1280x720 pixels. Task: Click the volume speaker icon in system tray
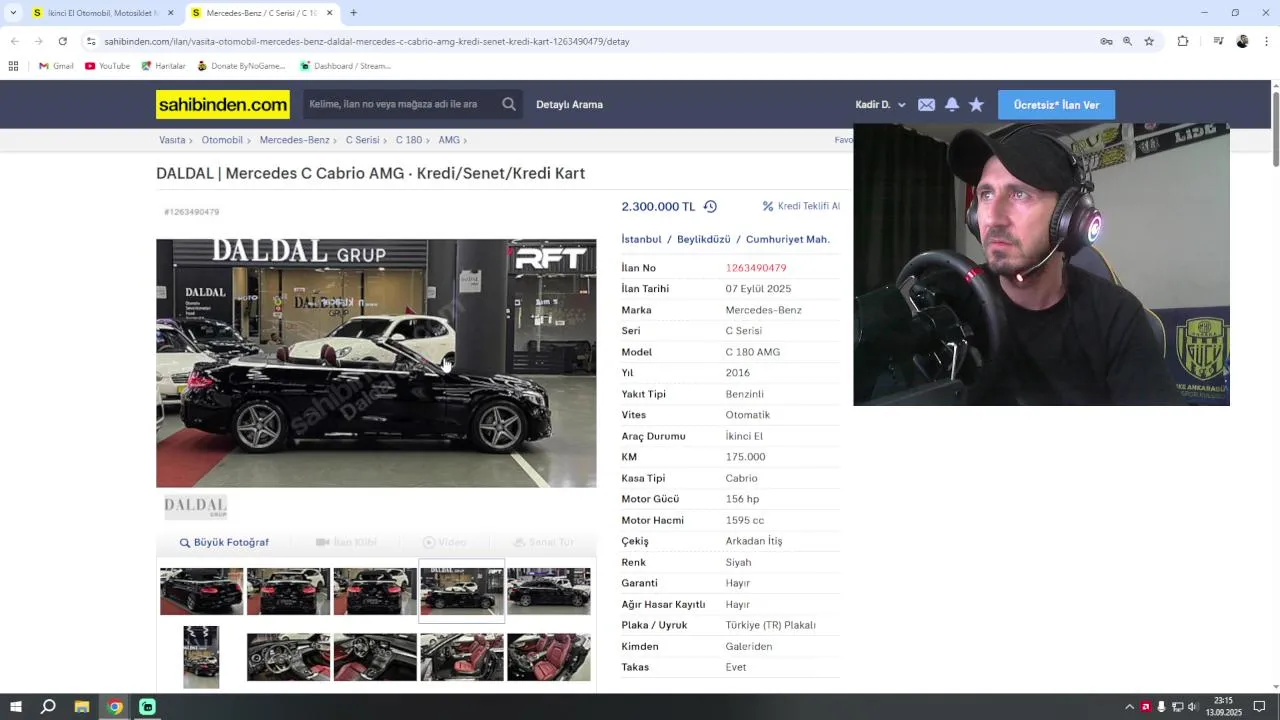[1192, 707]
